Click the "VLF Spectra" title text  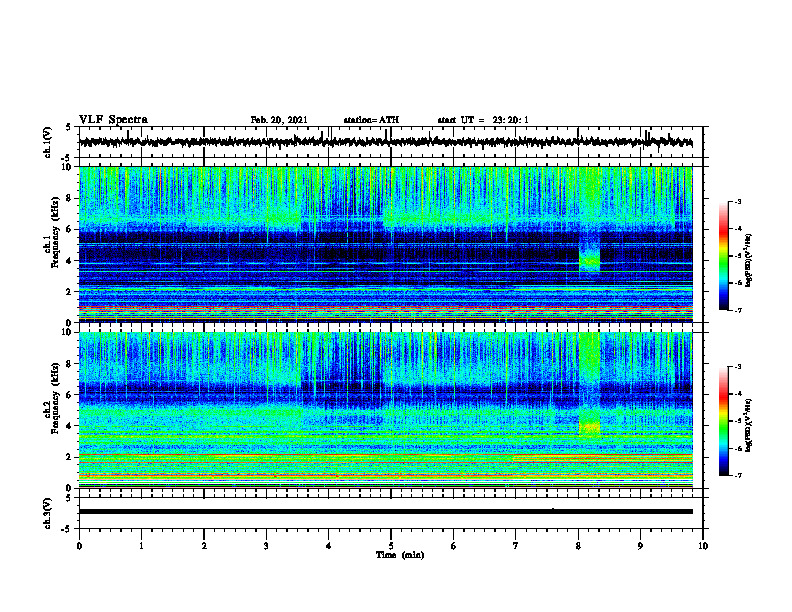click(113, 120)
